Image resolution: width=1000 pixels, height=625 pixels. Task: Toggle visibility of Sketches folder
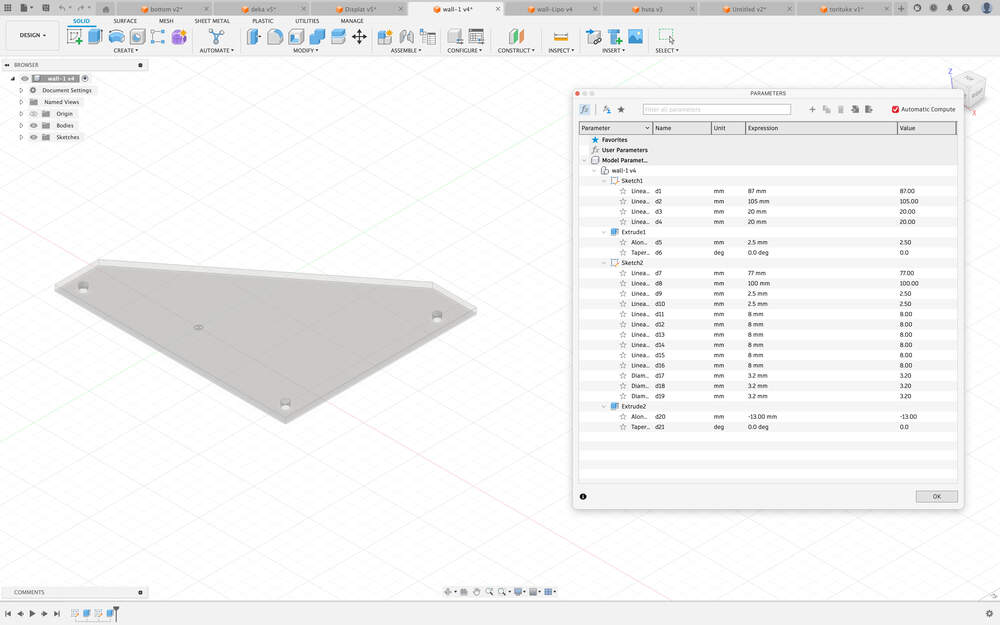34,137
